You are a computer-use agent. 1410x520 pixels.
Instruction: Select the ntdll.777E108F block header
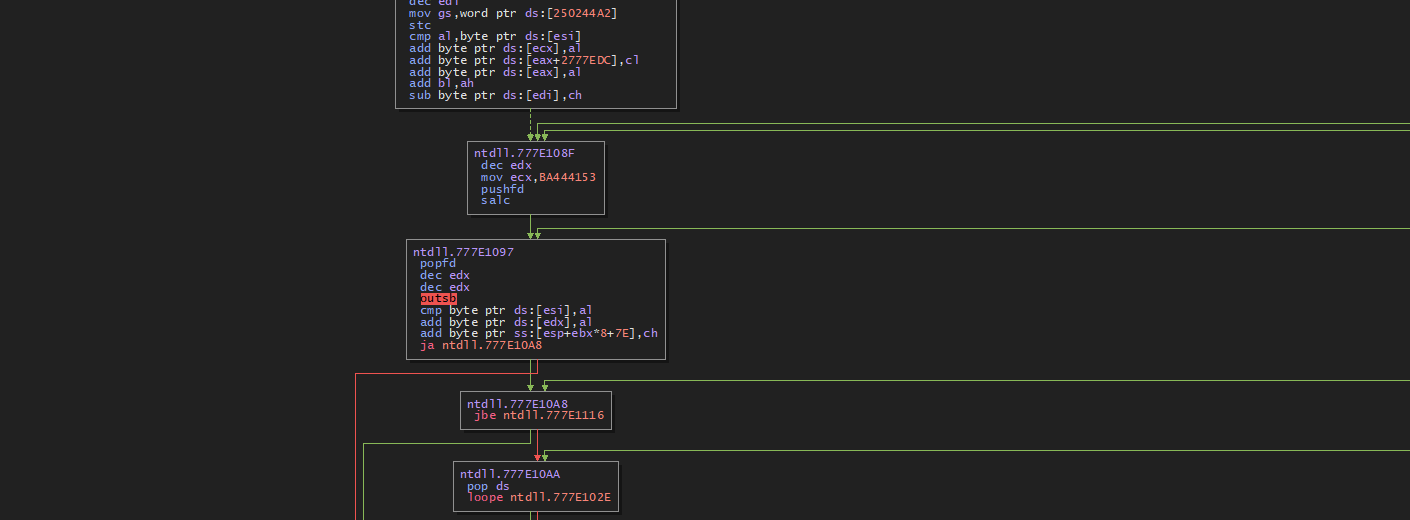524,153
